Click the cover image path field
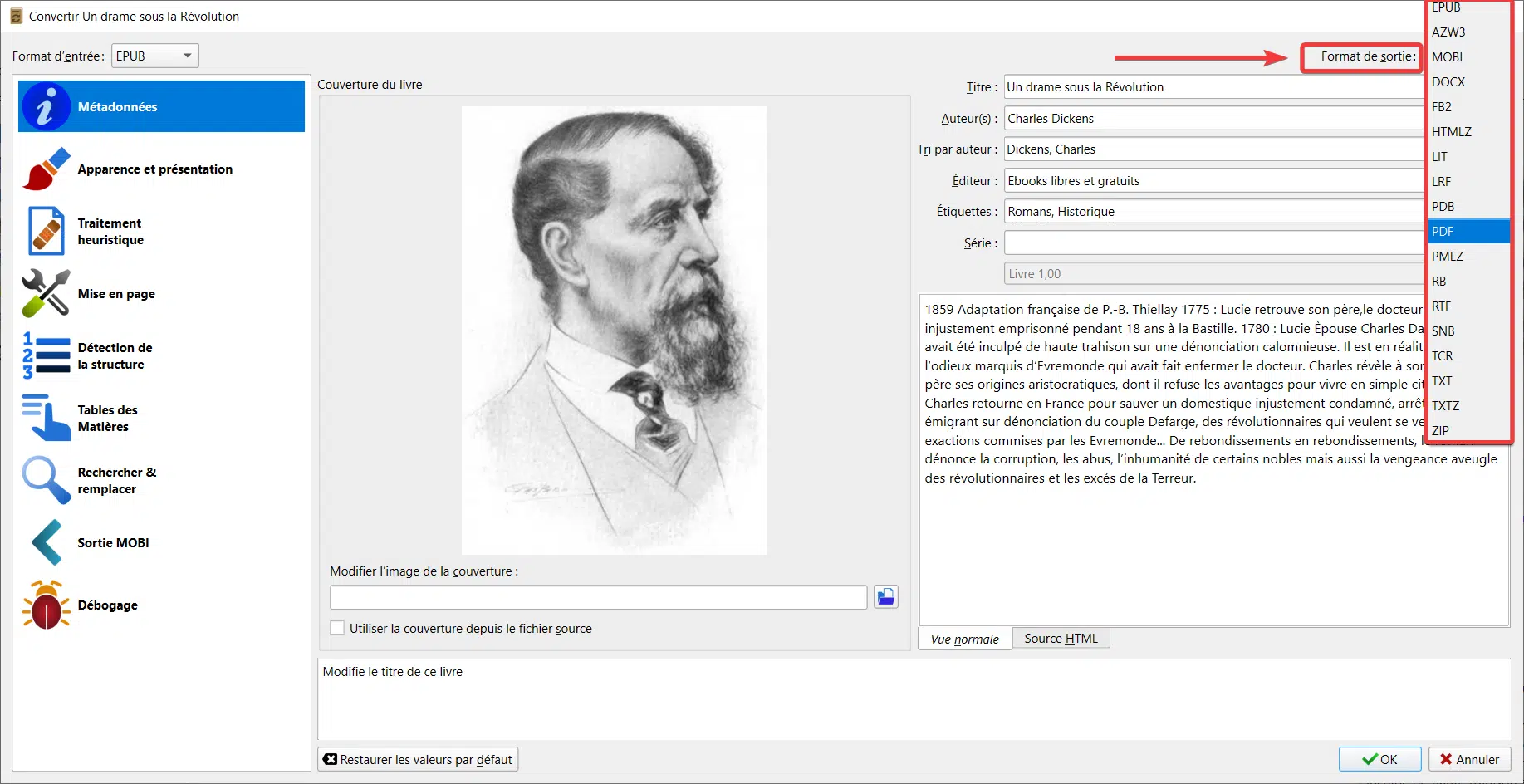Screen dimensions: 1524x784 point(598,597)
